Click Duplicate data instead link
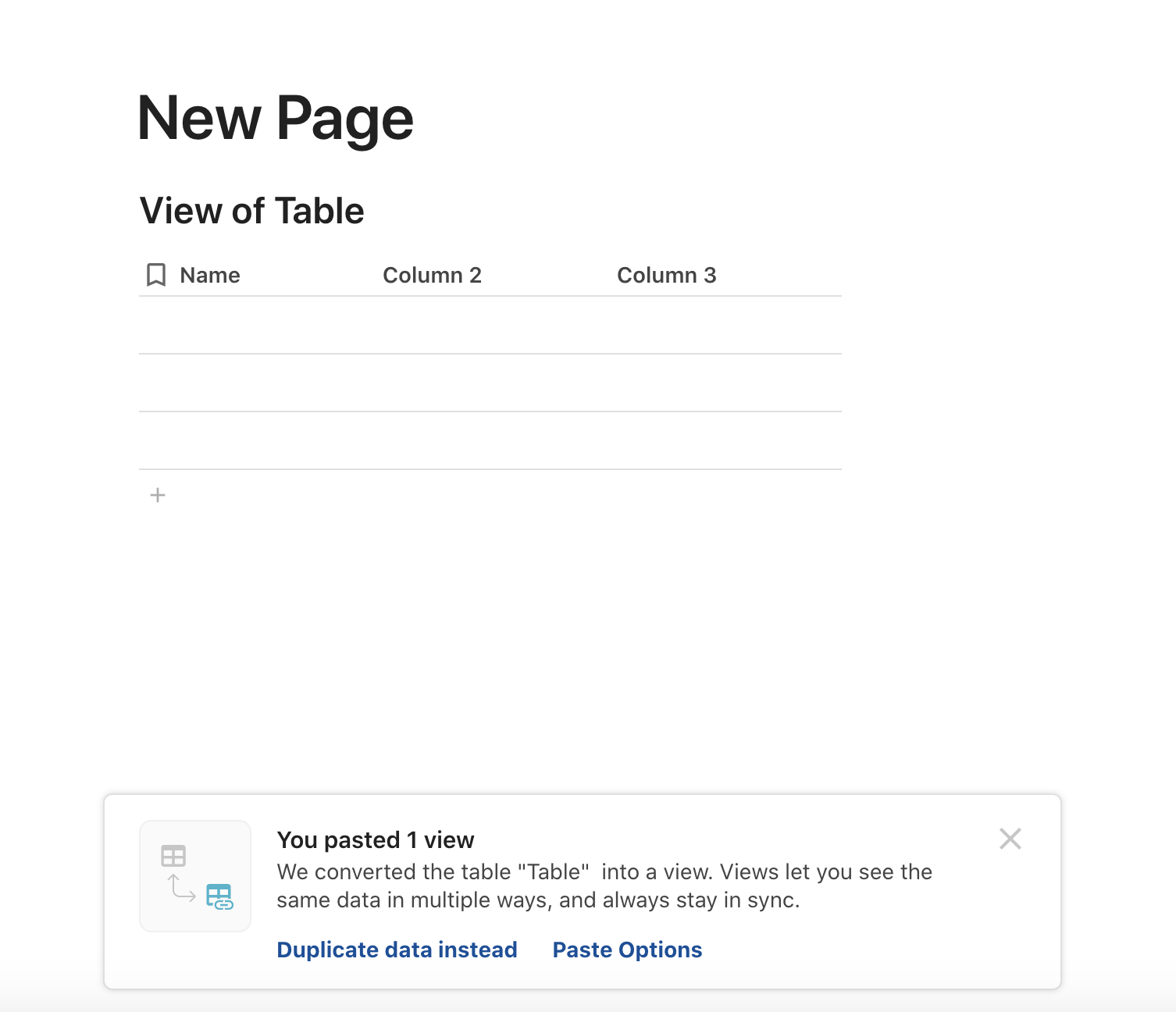This screenshot has height=1012, width=1176. tap(397, 950)
